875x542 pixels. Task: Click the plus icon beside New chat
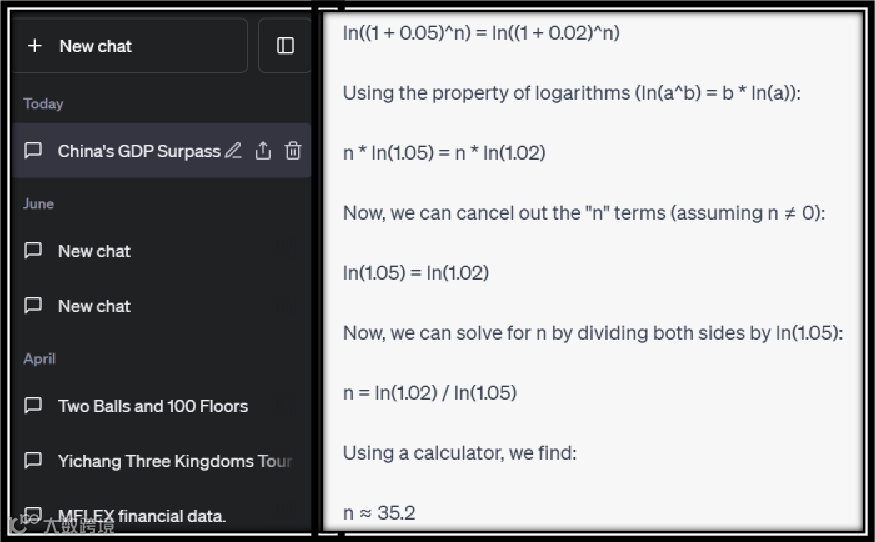coord(35,46)
